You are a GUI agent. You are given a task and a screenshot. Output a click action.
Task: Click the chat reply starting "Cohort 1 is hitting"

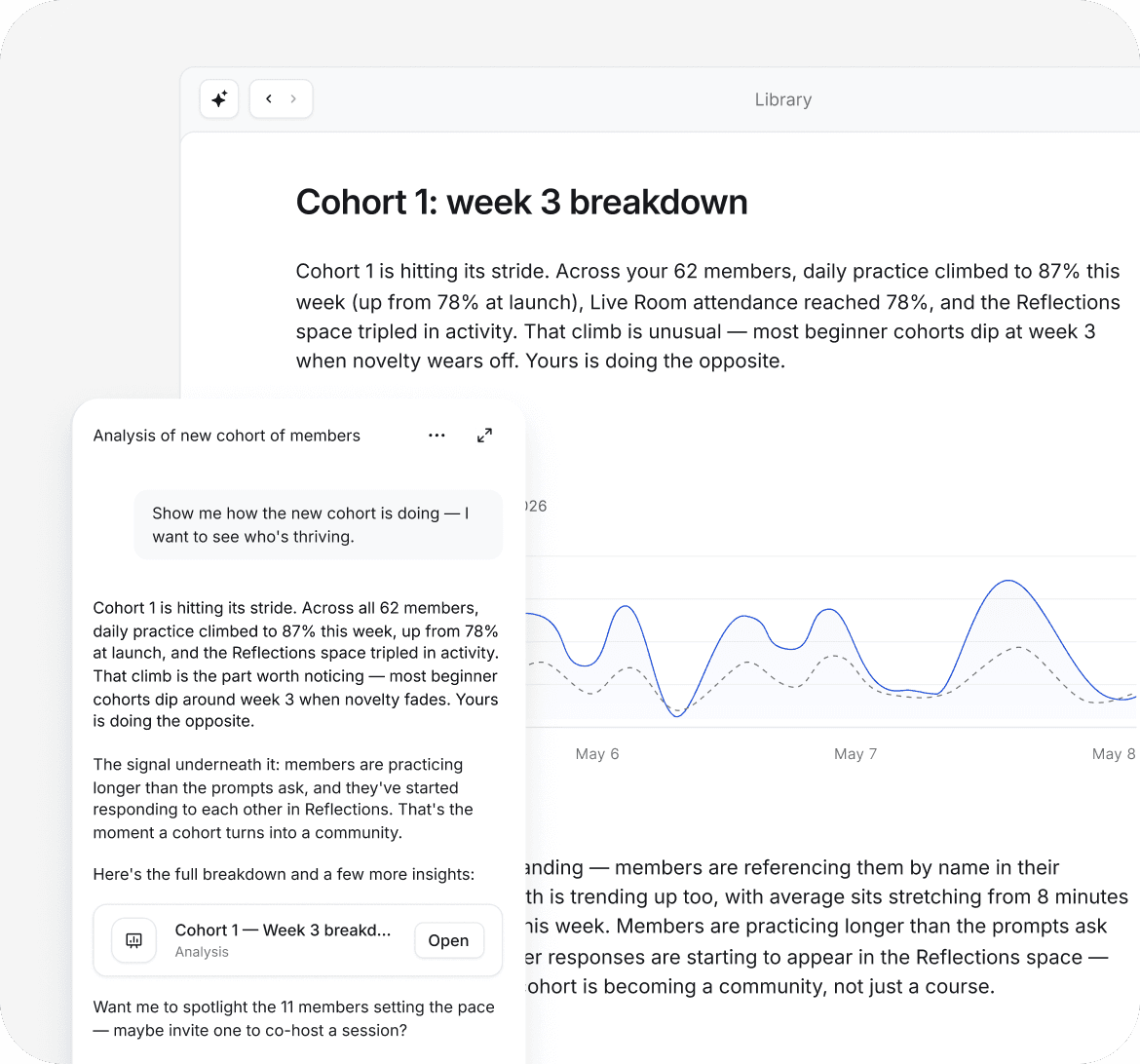coord(296,665)
